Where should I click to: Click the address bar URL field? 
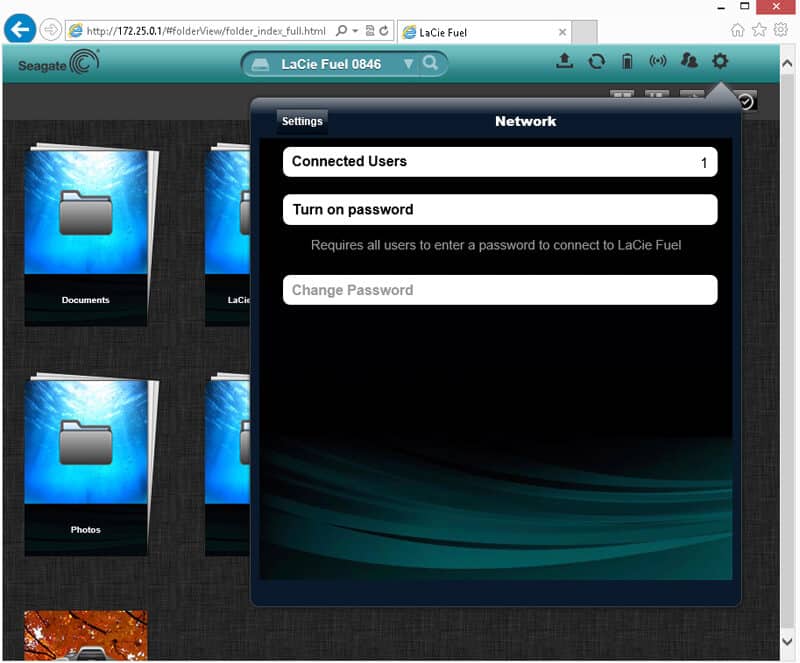click(206, 31)
